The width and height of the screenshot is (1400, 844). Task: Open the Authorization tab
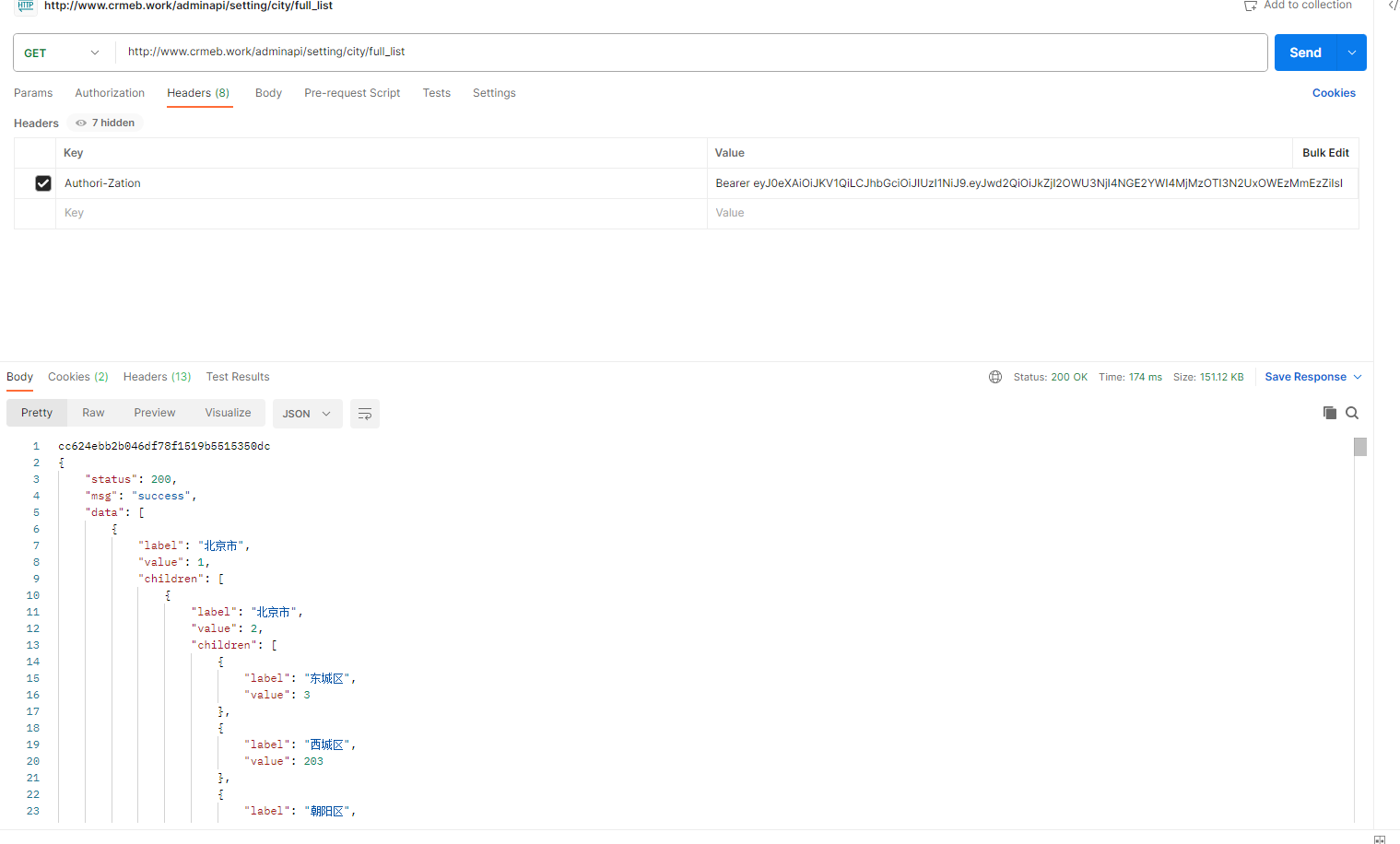[x=110, y=93]
